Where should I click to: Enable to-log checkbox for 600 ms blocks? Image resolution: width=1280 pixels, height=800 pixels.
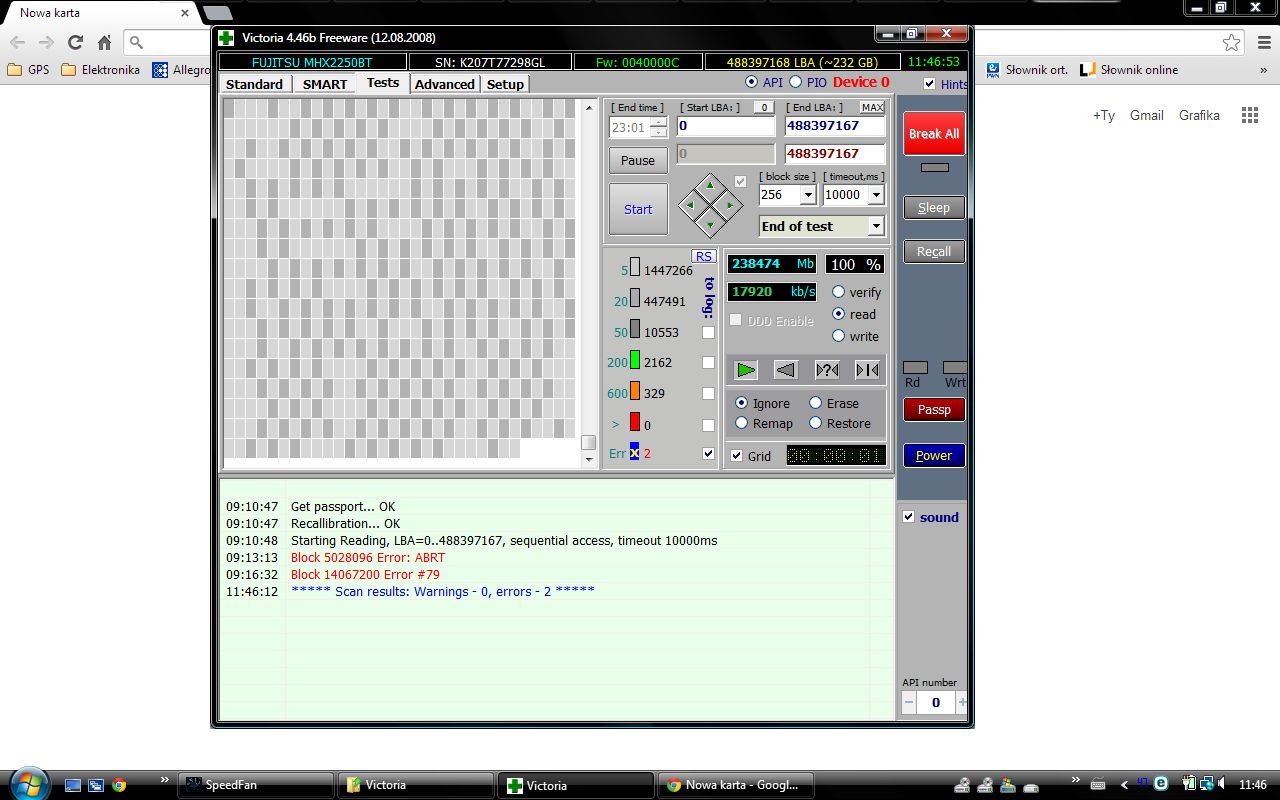tap(709, 393)
